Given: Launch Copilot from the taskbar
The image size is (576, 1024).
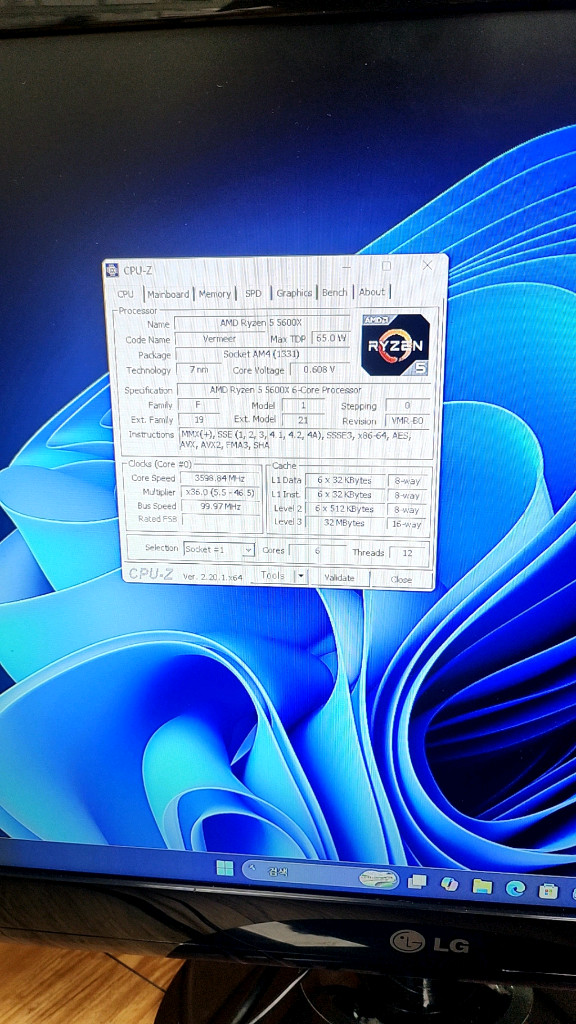Looking at the screenshot, I should pos(449,884).
